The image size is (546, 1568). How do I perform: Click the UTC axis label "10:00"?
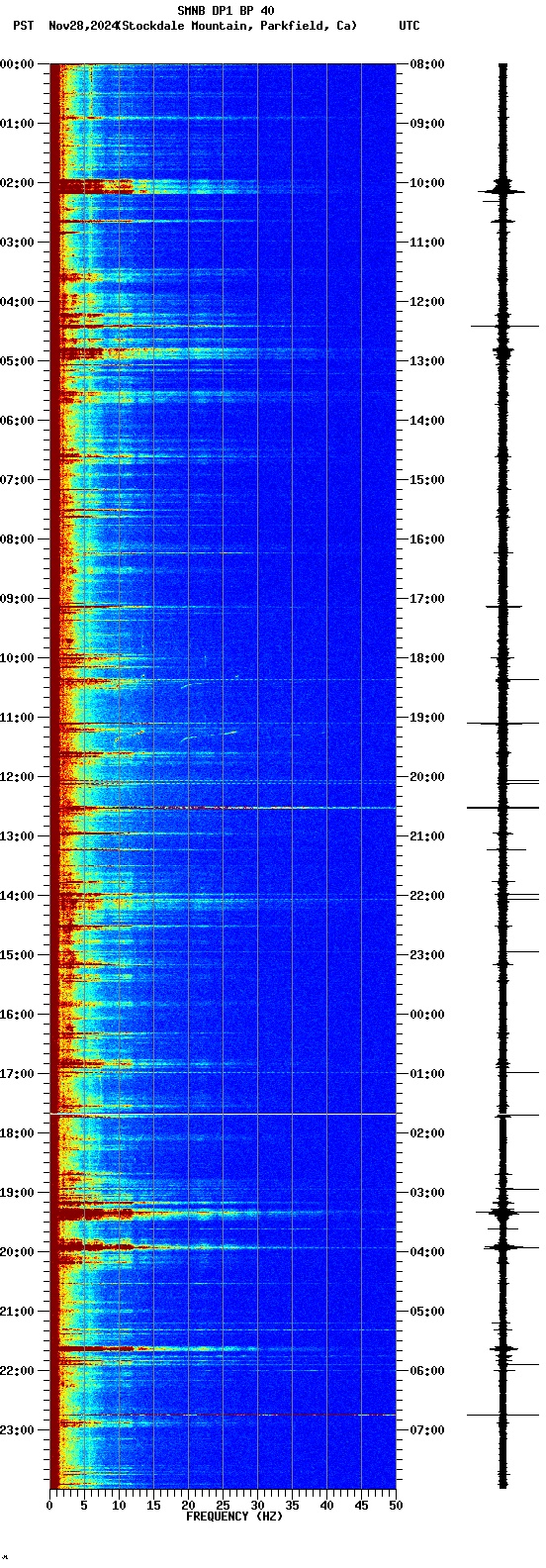(x=427, y=183)
